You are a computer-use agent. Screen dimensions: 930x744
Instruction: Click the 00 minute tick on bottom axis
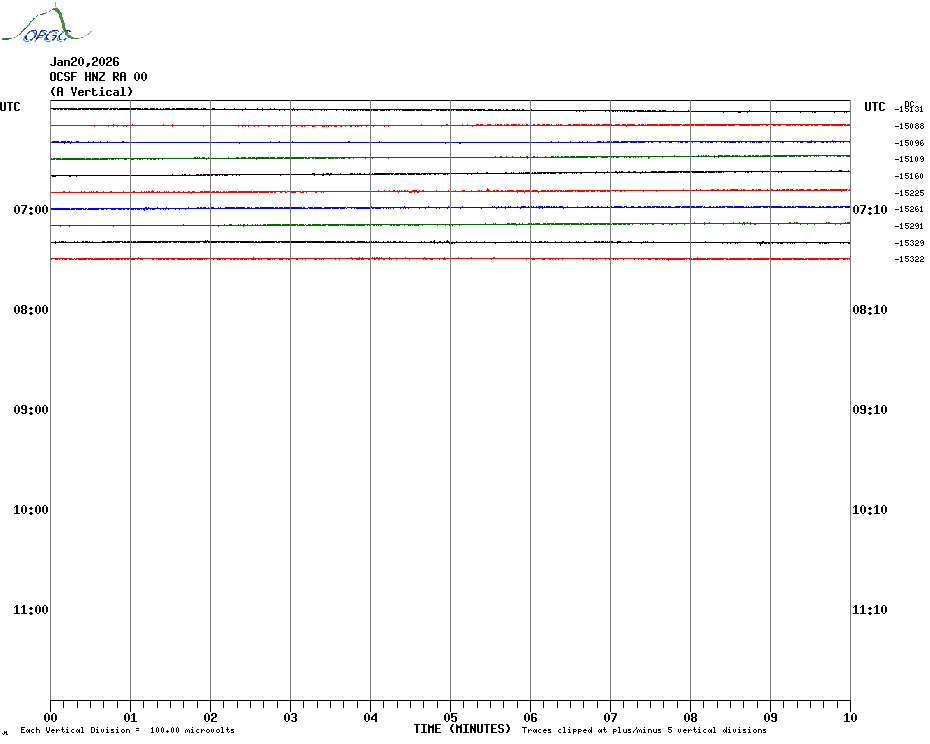pyautogui.click(x=50, y=717)
